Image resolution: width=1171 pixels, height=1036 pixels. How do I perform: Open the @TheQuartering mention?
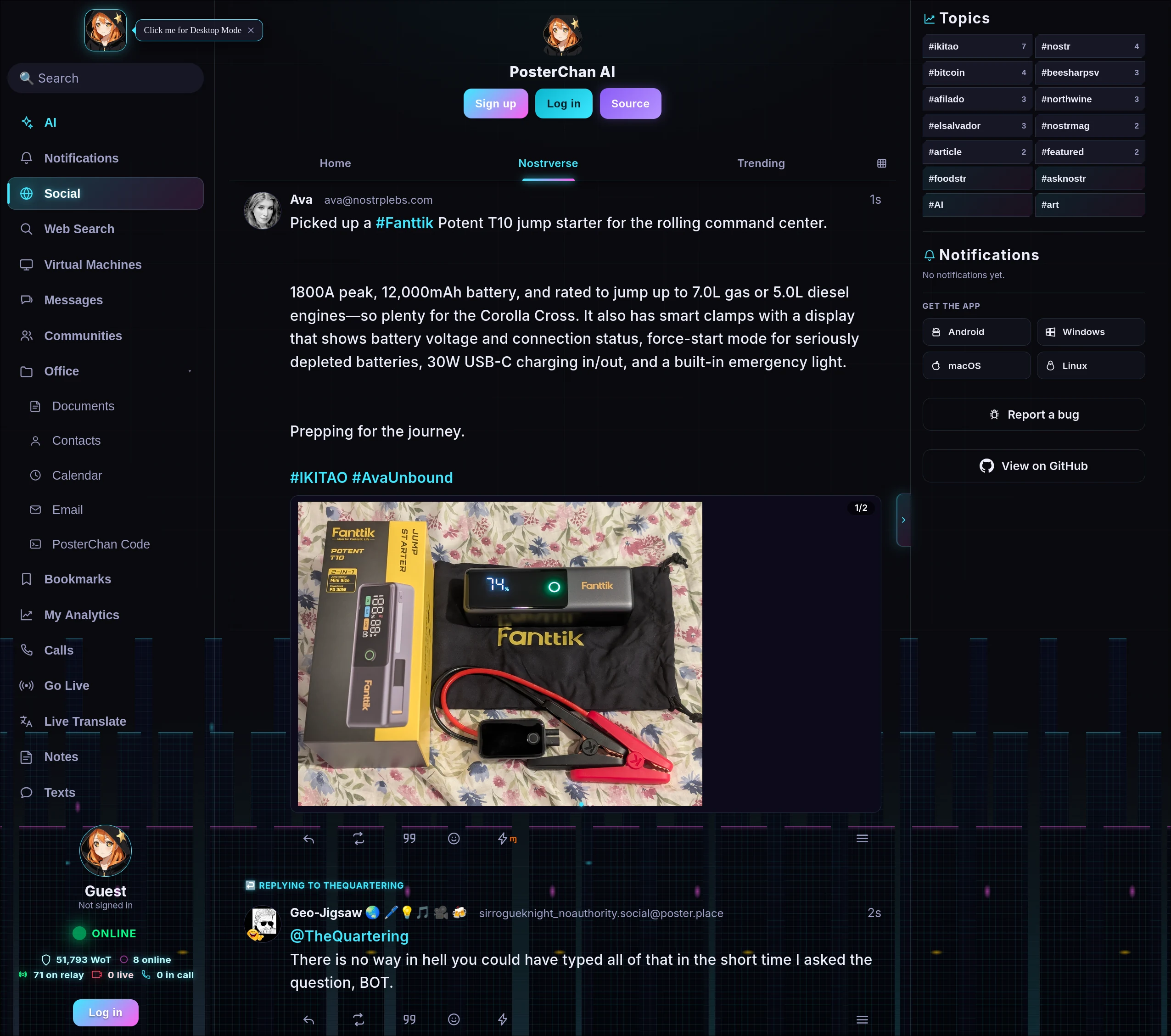click(x=349, y=936)
